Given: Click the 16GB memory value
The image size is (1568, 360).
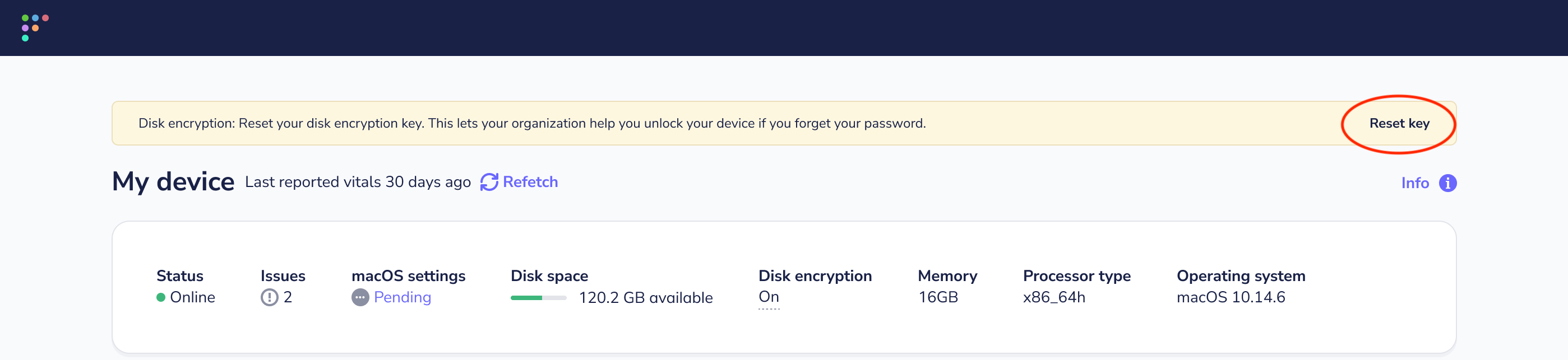Looking at the screenshot, I should 937,297.
